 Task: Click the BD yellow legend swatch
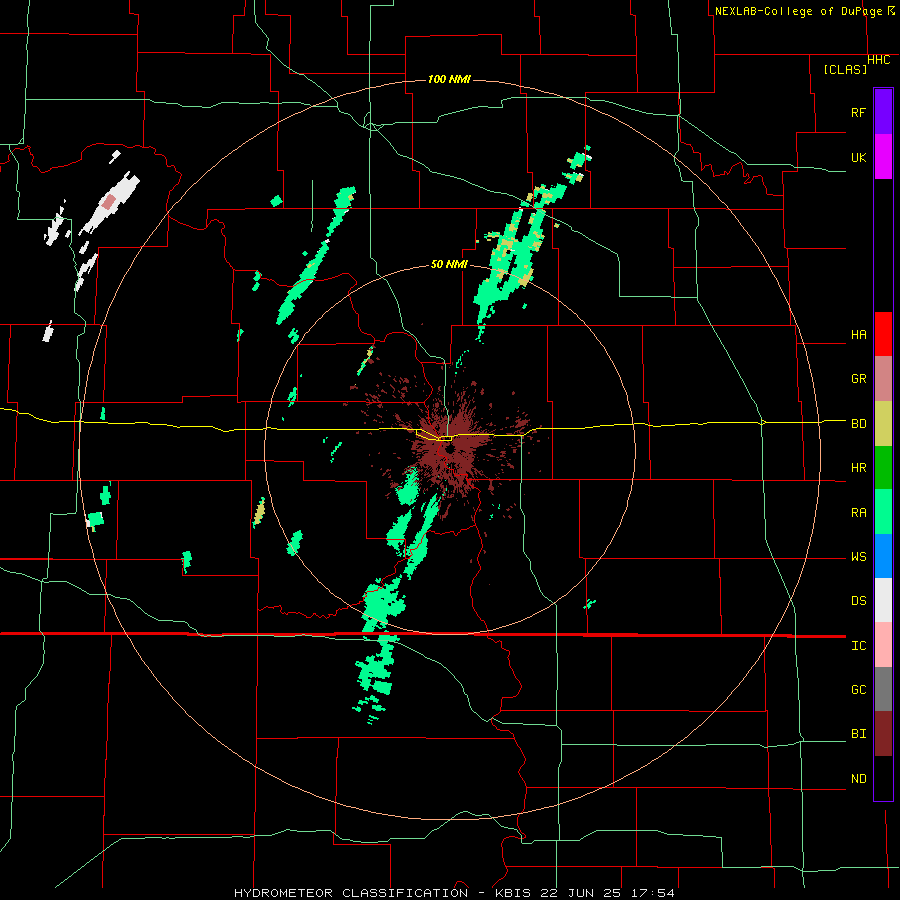click(x=883, y=424)
